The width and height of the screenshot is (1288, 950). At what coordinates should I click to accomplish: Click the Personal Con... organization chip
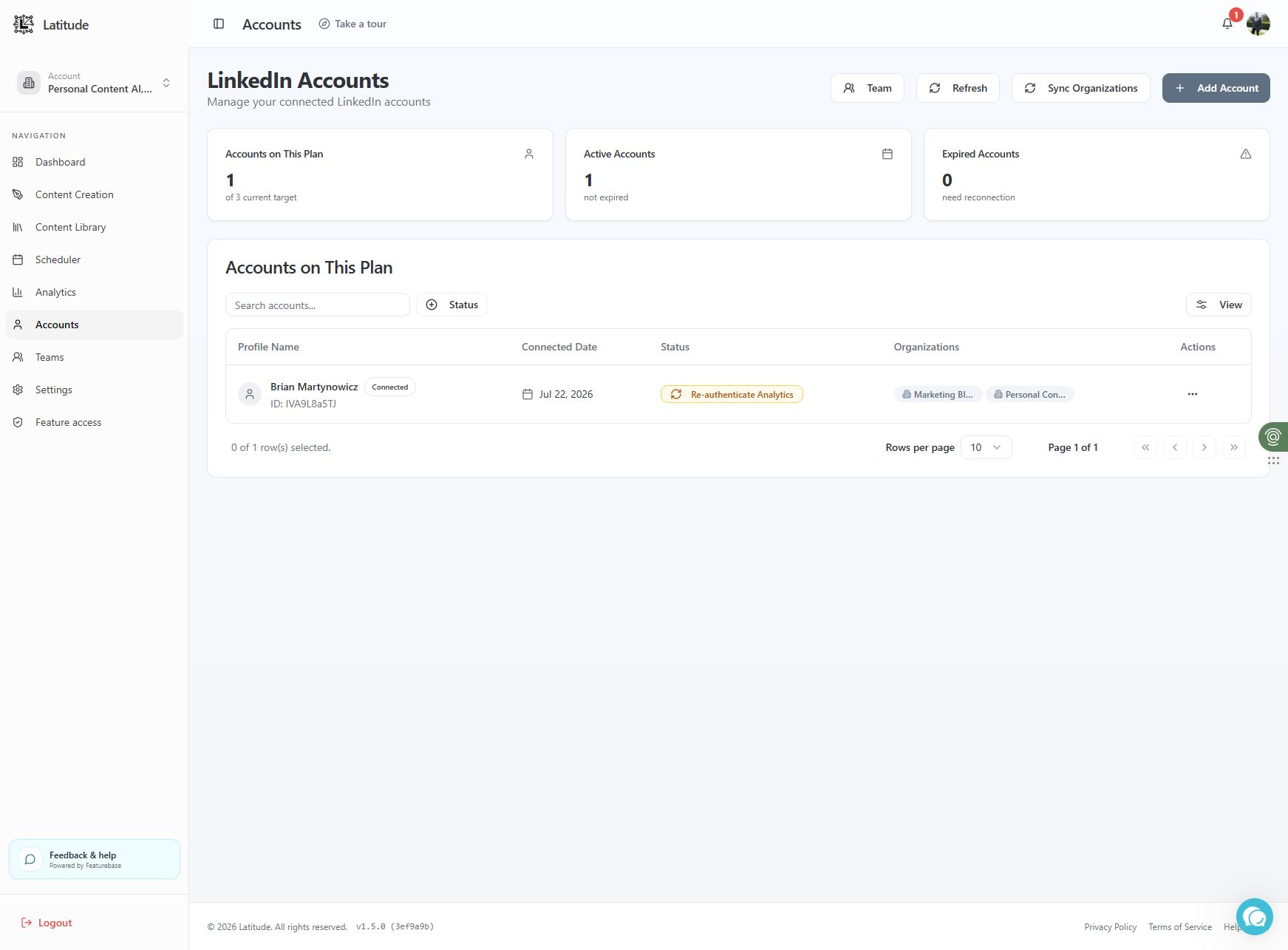pyautogui.click(x=1029, y=394)
